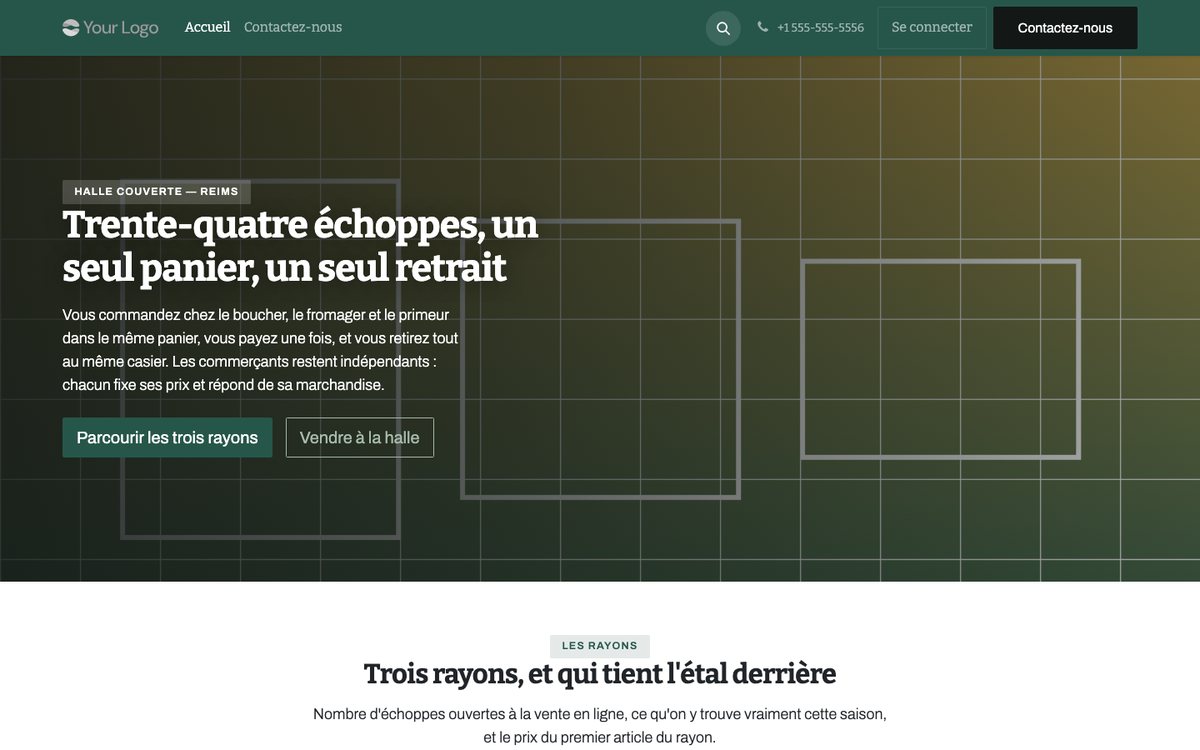
Task: Click the rightmost outlined rectangle shape
Action: 941,359
